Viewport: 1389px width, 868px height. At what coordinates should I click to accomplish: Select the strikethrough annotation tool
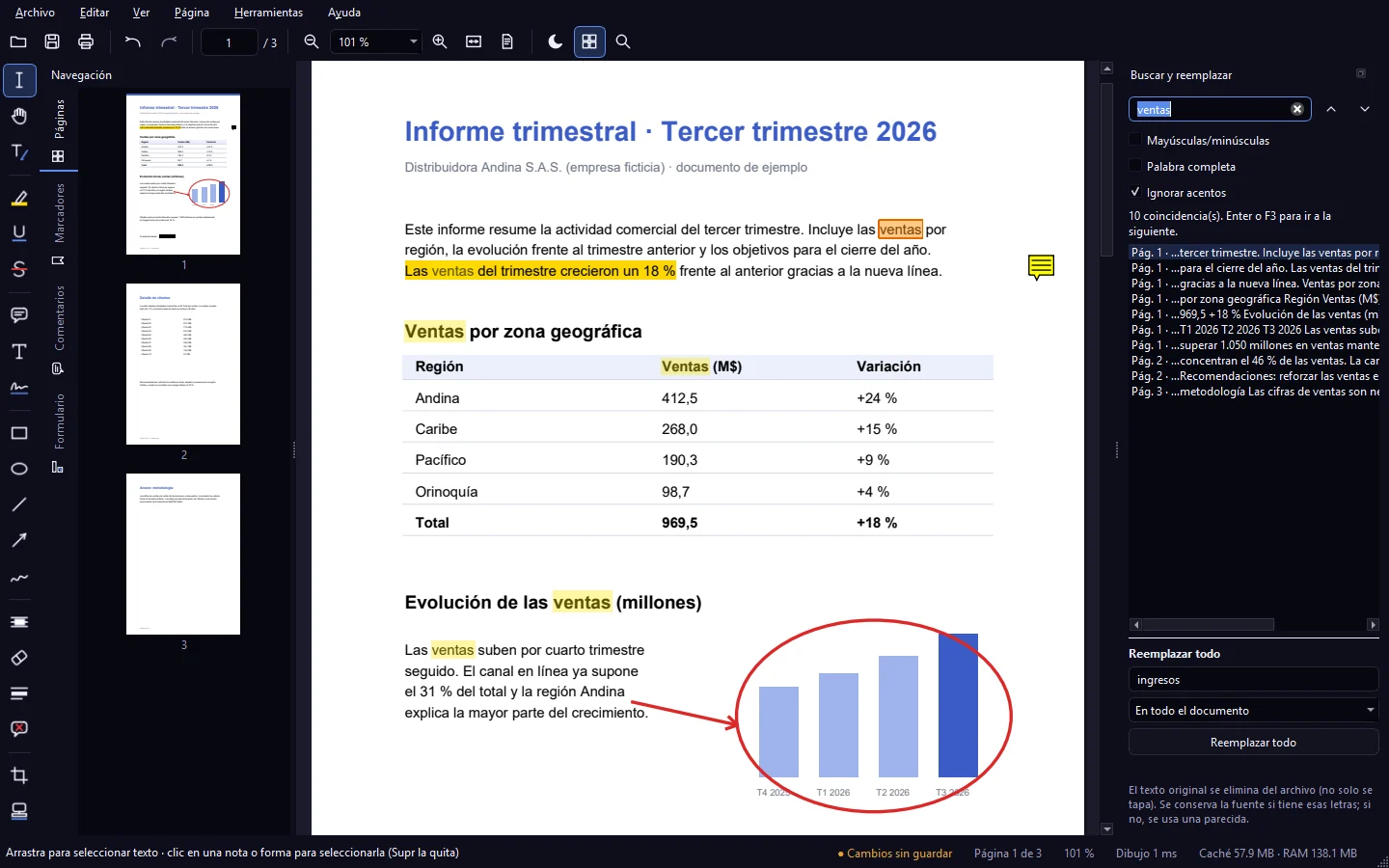(19, 269)
